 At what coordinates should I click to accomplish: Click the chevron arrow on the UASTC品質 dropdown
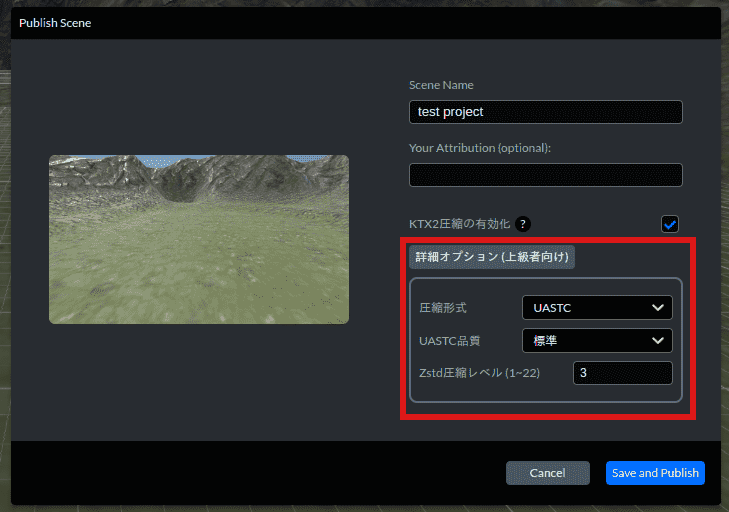pos(658,341)
